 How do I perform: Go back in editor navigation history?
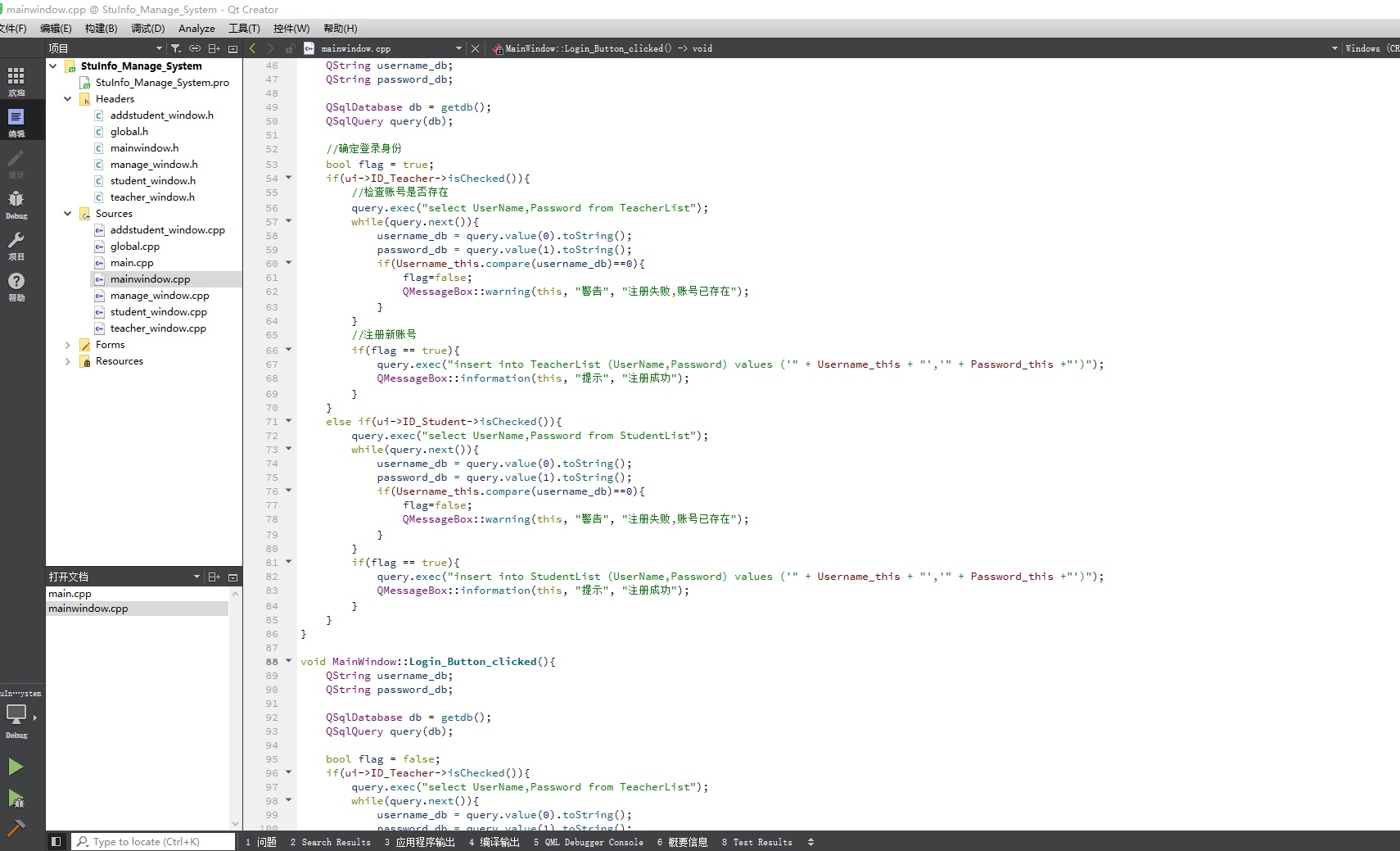(x=253, y=48)
